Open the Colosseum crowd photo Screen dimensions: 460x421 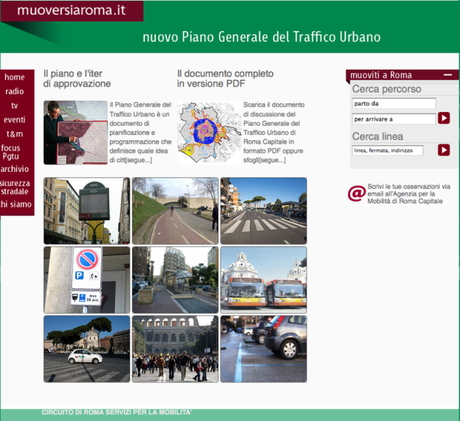tap(175, 349)
